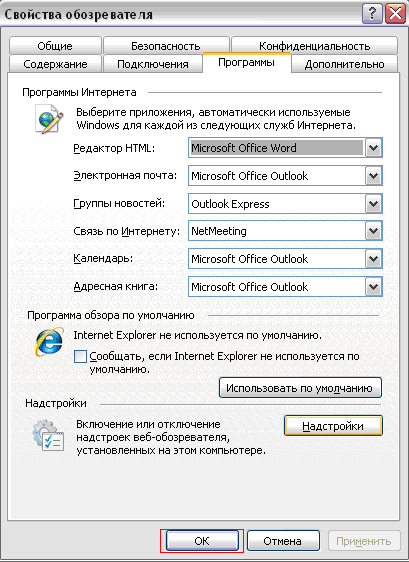The height and width of the screenshot is (562, 409).
Task: Open the Электронная почта dropdown list
Action: click(374, 176)
